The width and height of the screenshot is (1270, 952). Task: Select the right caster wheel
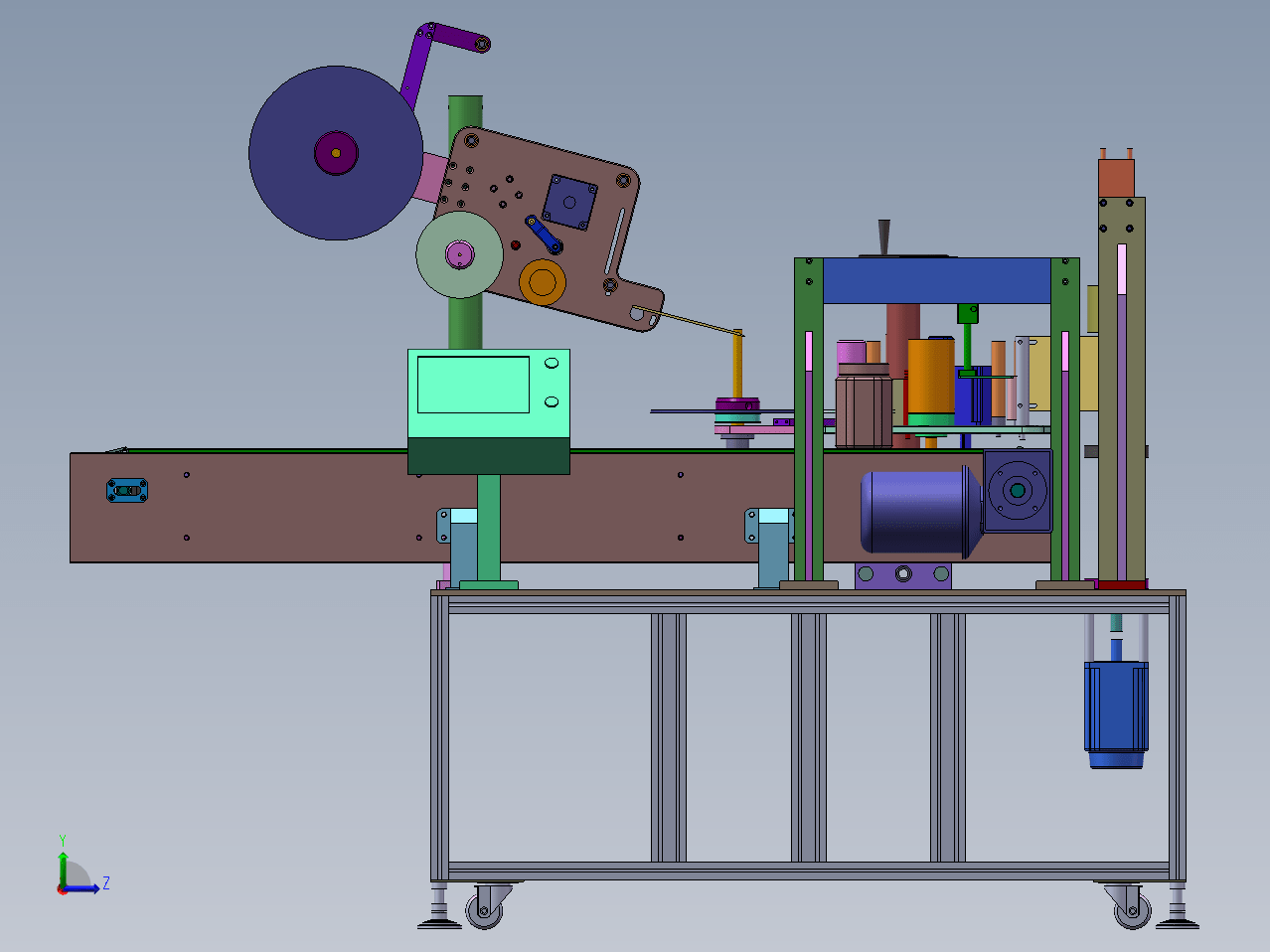[1131, 909]
